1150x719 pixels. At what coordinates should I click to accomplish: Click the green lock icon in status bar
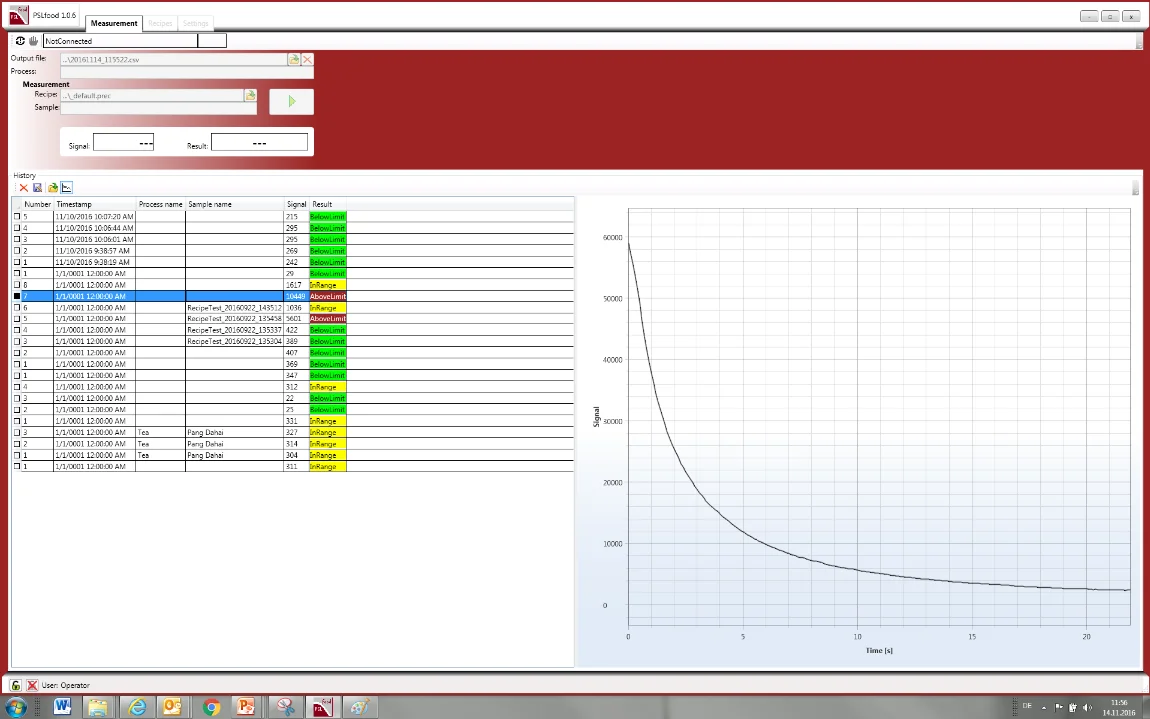[x=16, y=685]
